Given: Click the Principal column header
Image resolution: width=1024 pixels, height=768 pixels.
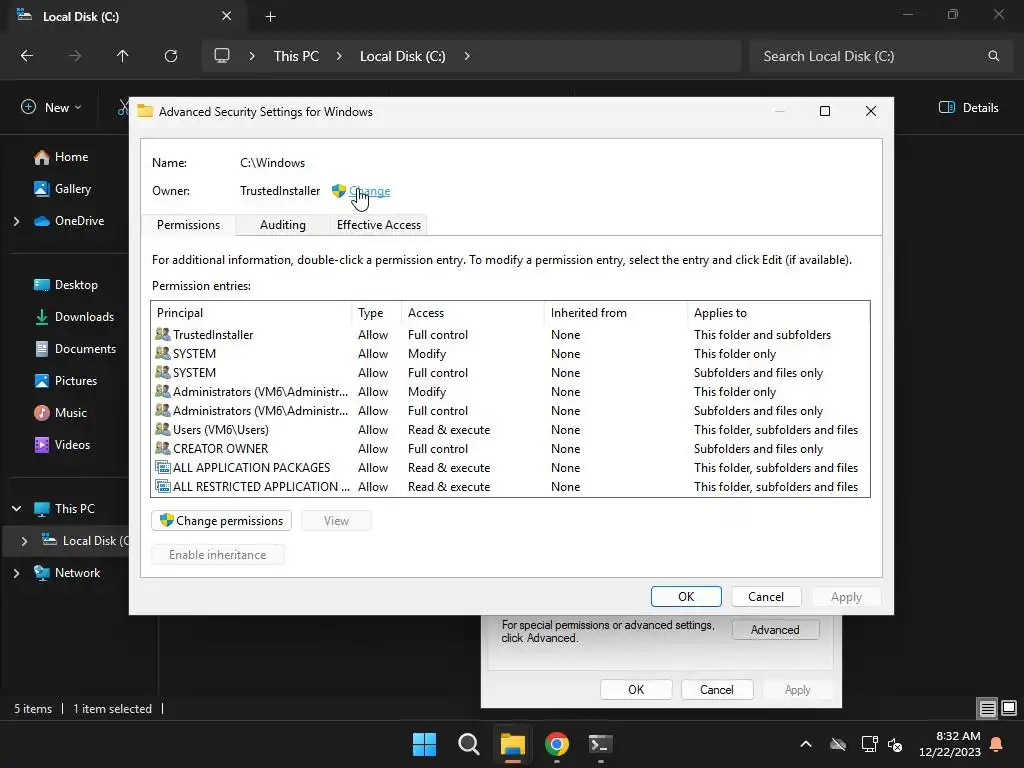Looking at the screenshot, I should pyautogui.click(x=251, y=313).
